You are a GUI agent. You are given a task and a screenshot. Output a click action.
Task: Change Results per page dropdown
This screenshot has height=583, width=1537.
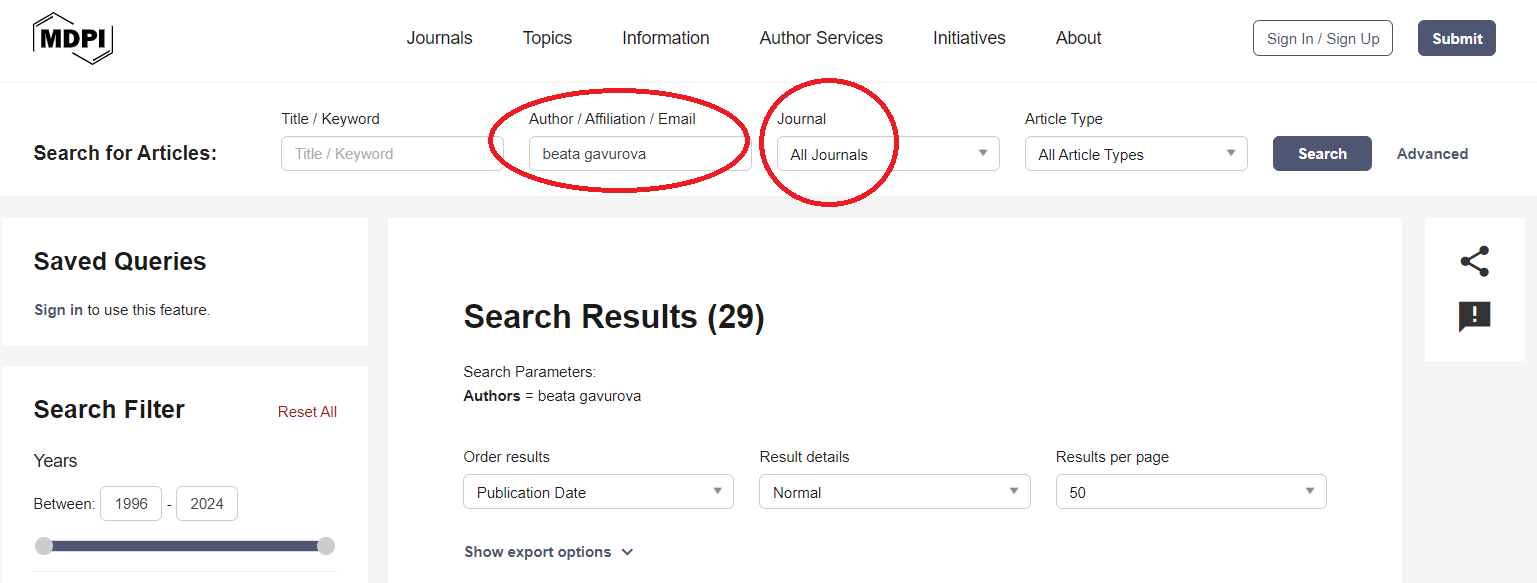pos(1190,492)
